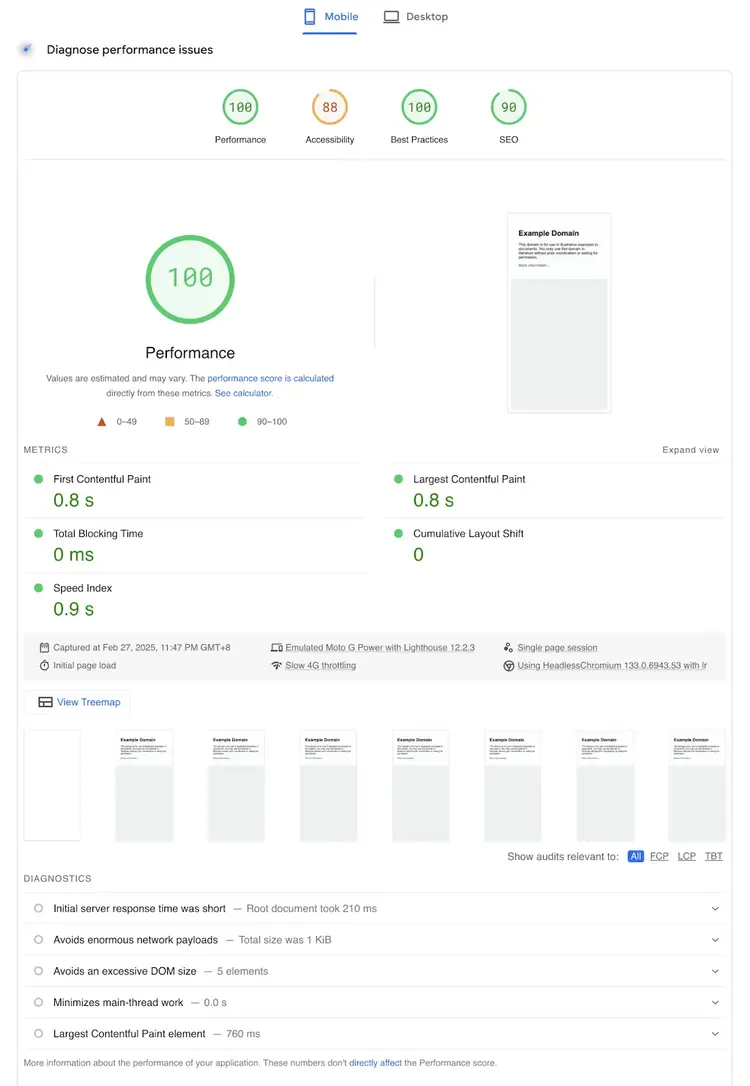This screenshot has height=1086, width=750.
Task: Open the directly affect link
Action: [x=375, y=1062]
